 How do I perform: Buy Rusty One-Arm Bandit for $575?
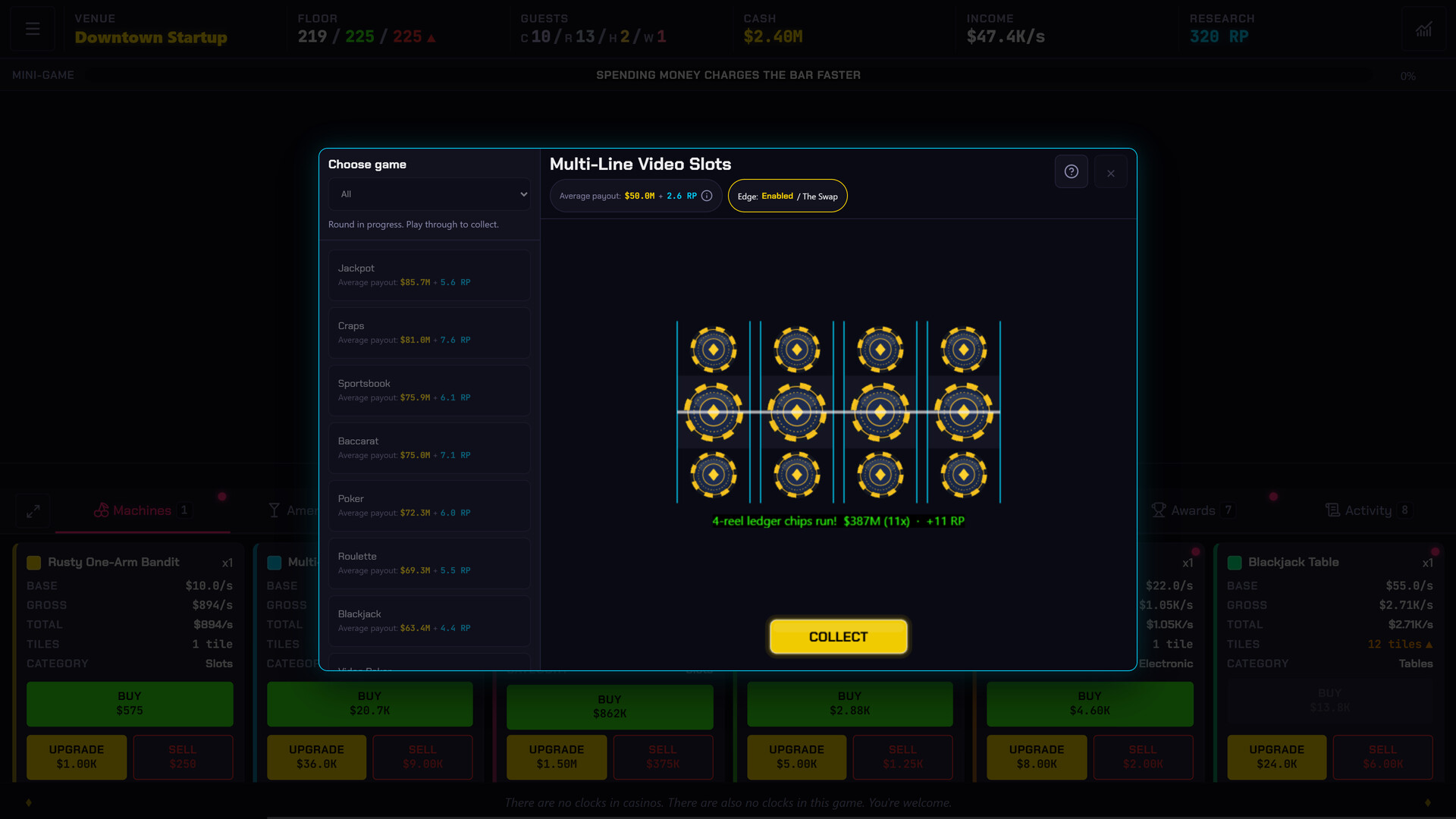[130, 703]
